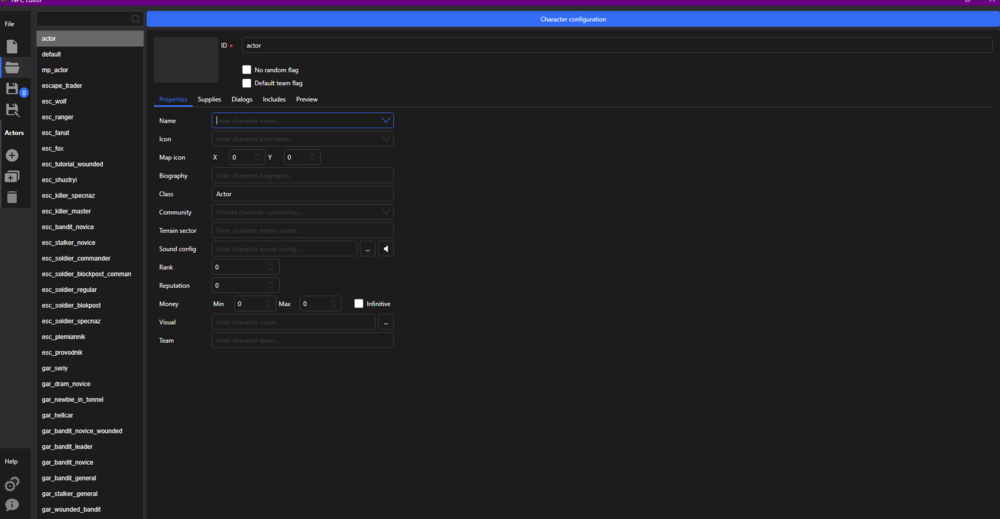
Task: Select the gar_stalker_general list item
Action: (90, 493)
